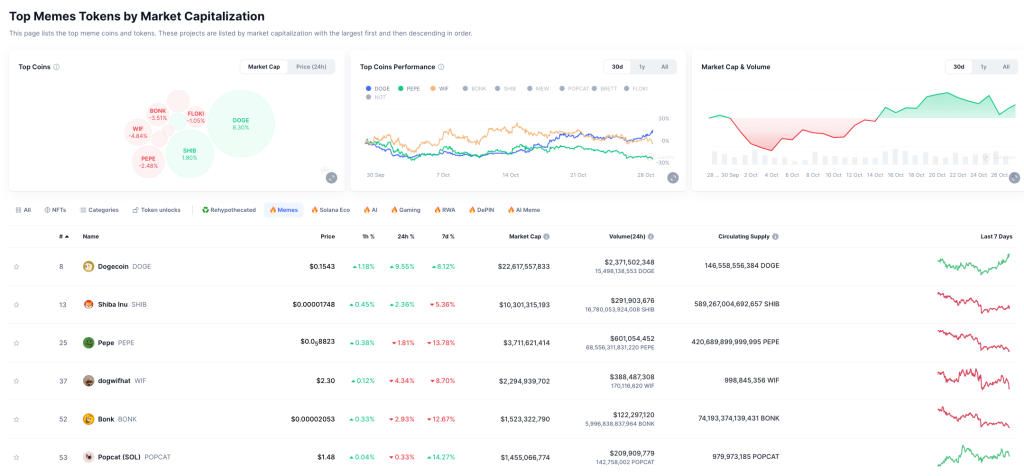Select the Solana Eco category tab
The width and height of the screenshot is (1024, 476).
point(330,210)
